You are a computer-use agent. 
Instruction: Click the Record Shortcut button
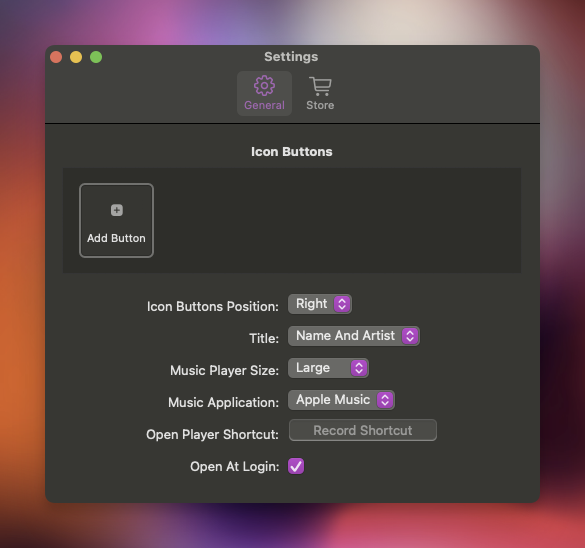[363, 430]
